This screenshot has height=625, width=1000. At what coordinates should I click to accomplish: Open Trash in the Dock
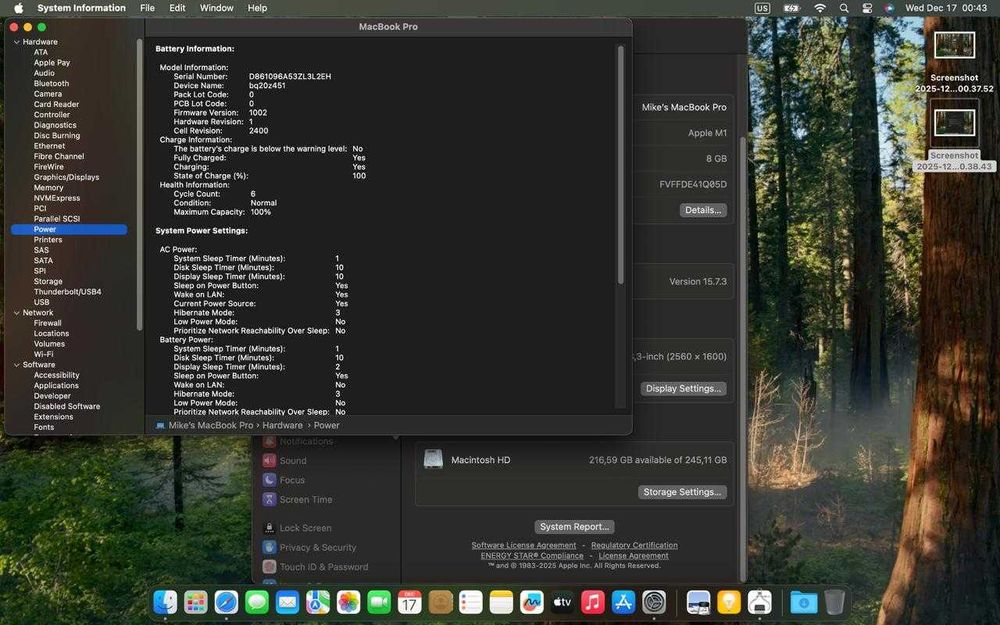point(834,602)
